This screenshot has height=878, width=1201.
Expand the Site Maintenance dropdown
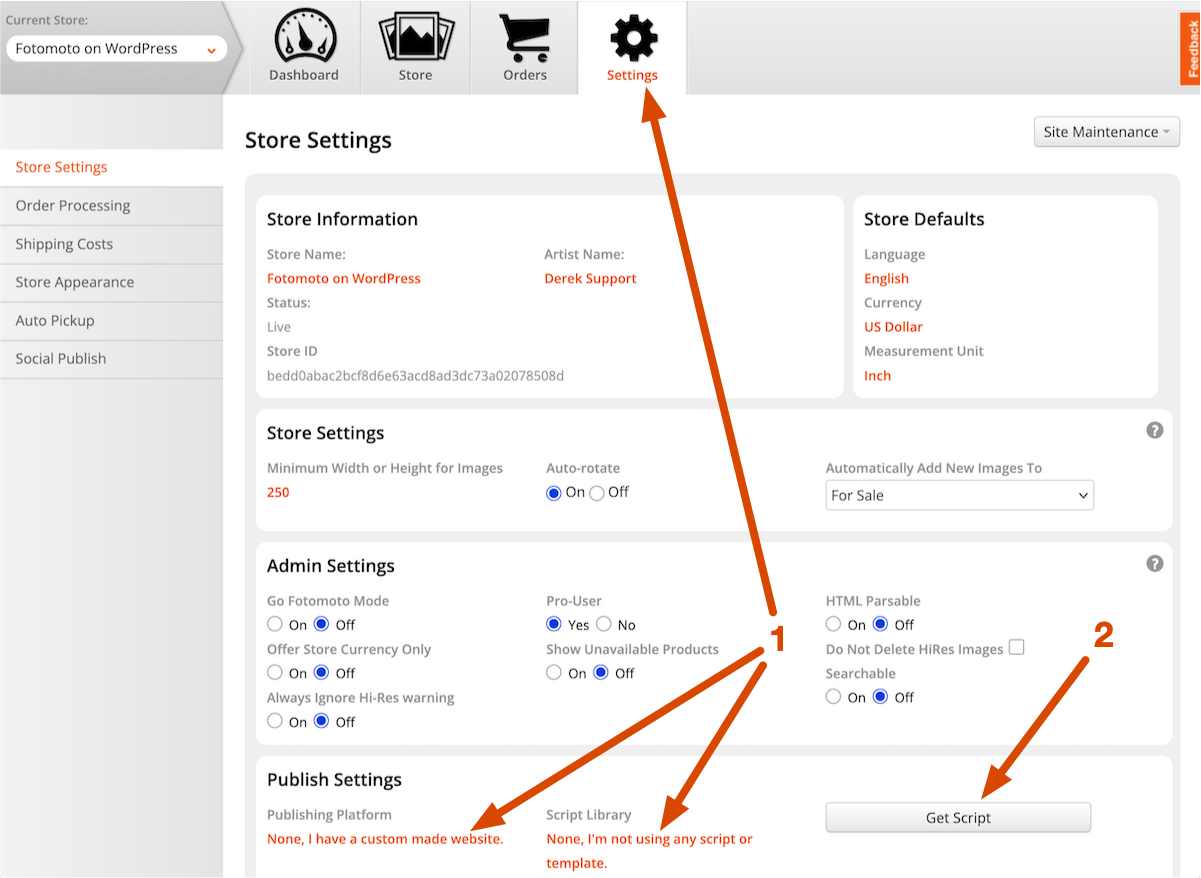pos(1107,132)
